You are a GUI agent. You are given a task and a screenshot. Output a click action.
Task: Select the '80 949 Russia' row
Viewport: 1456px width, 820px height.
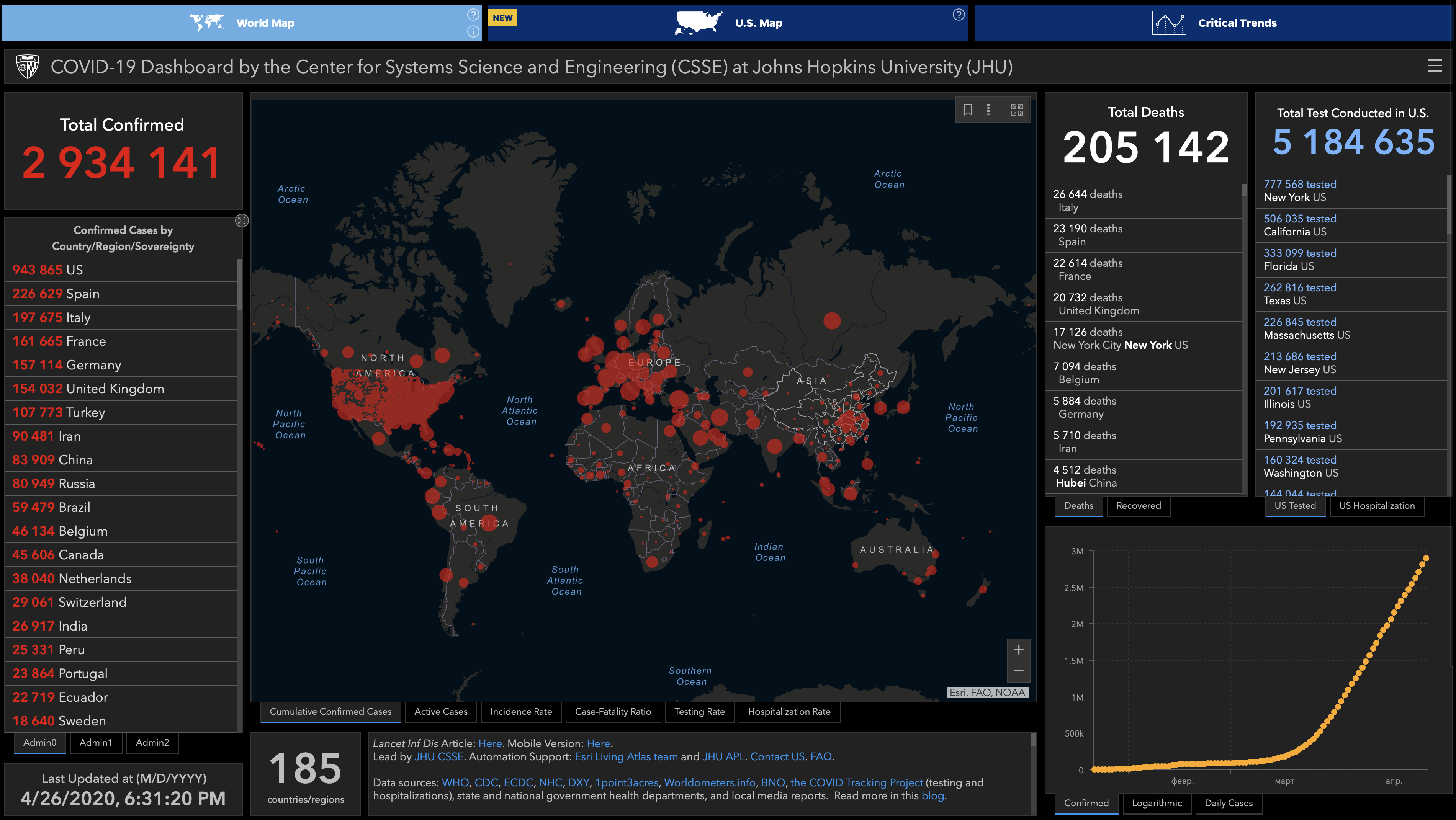[x=120, y=484]
